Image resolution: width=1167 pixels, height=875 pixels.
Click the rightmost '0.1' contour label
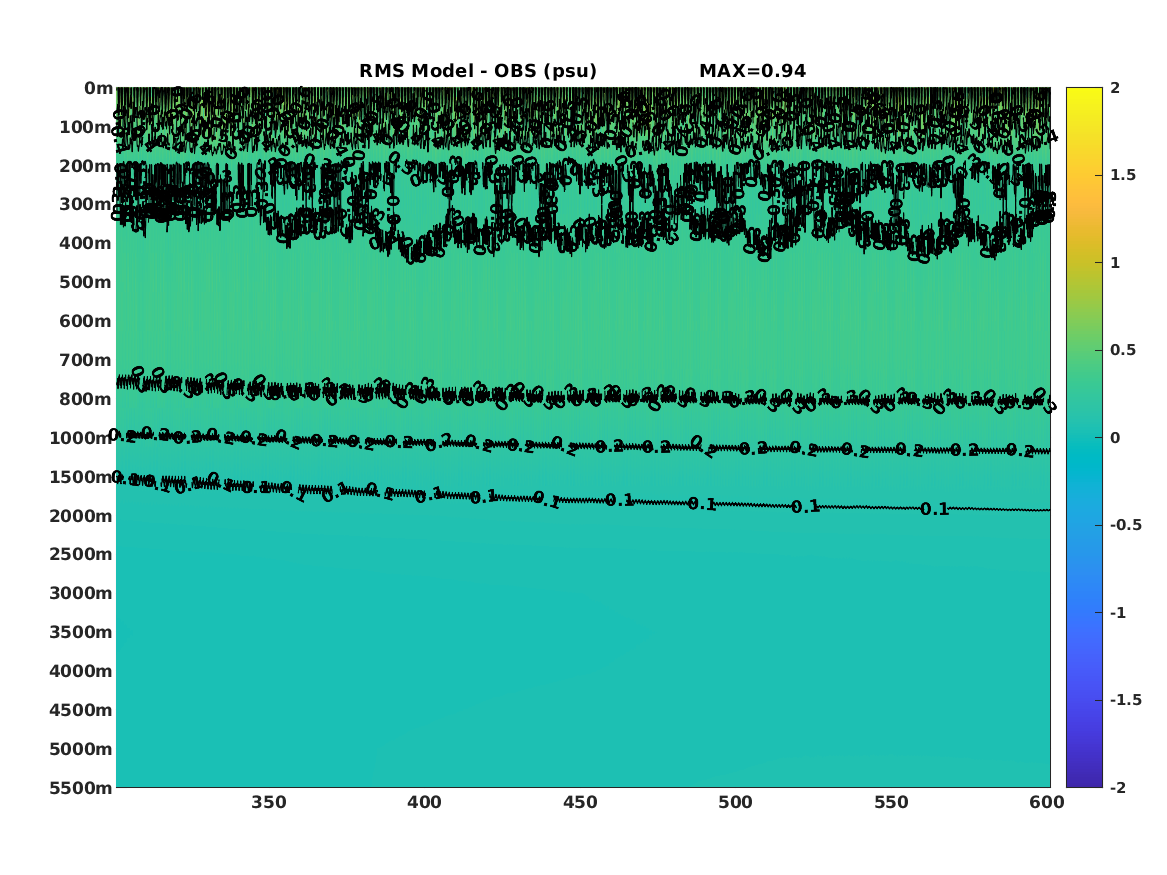pos(934,509)
